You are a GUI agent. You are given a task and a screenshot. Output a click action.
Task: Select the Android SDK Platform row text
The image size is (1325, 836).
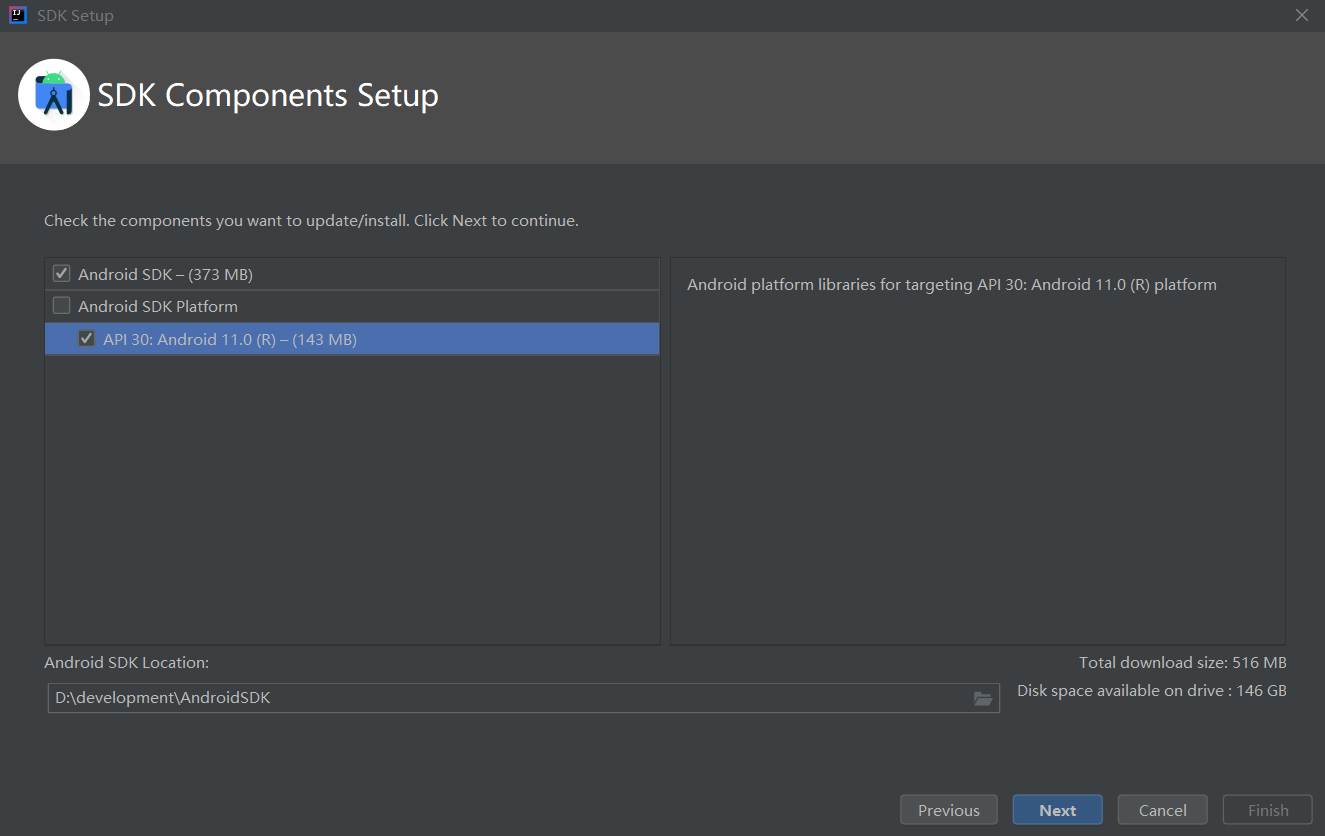click(158, 307)
